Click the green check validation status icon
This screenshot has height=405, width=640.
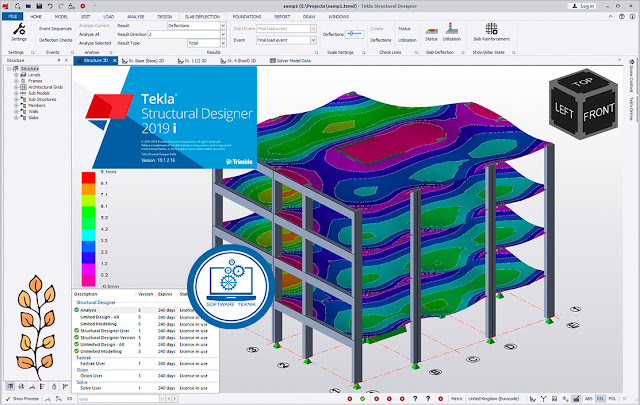coord(362,398)
